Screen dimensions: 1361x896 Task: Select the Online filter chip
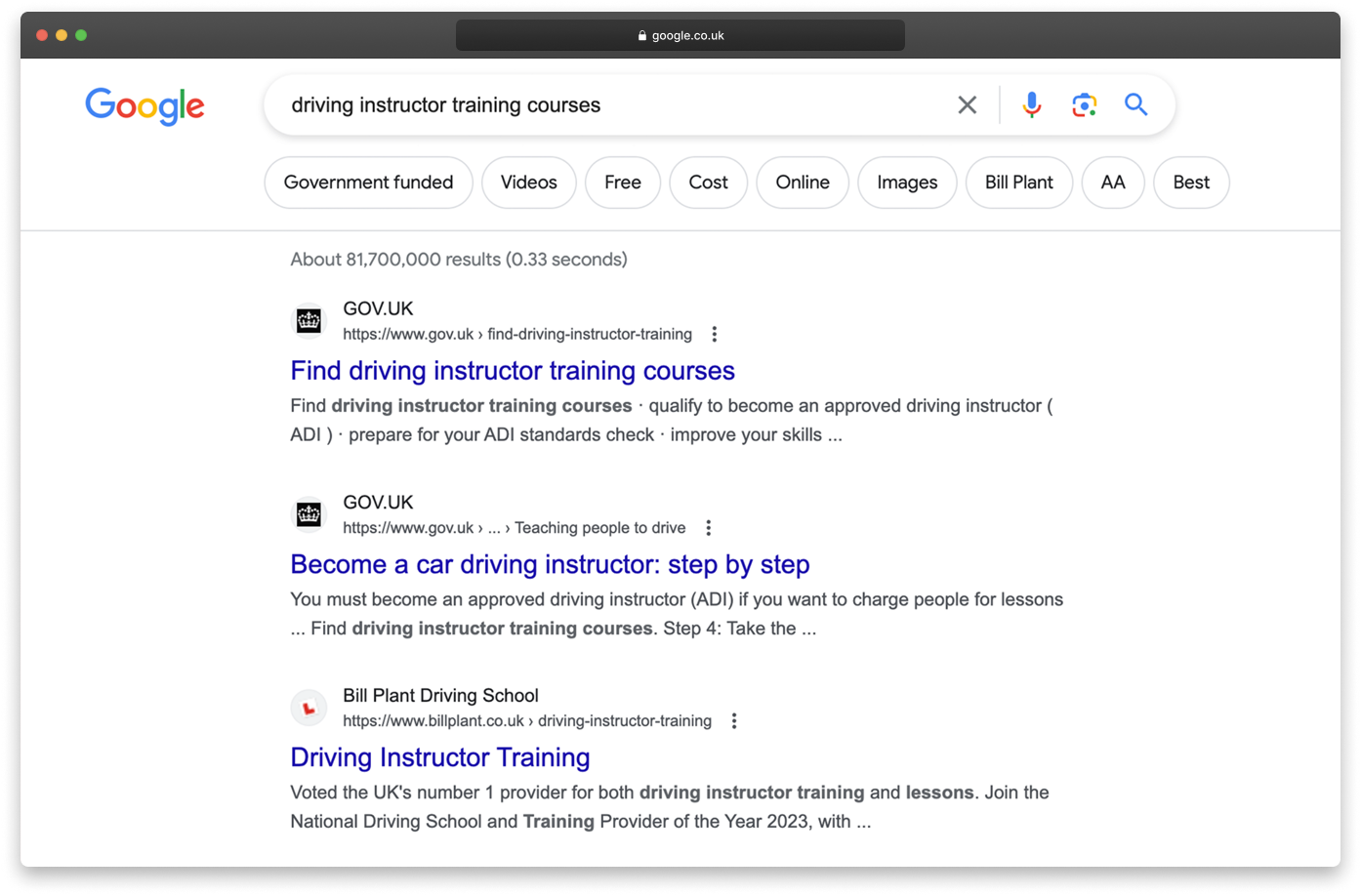(x=802, y=183)
